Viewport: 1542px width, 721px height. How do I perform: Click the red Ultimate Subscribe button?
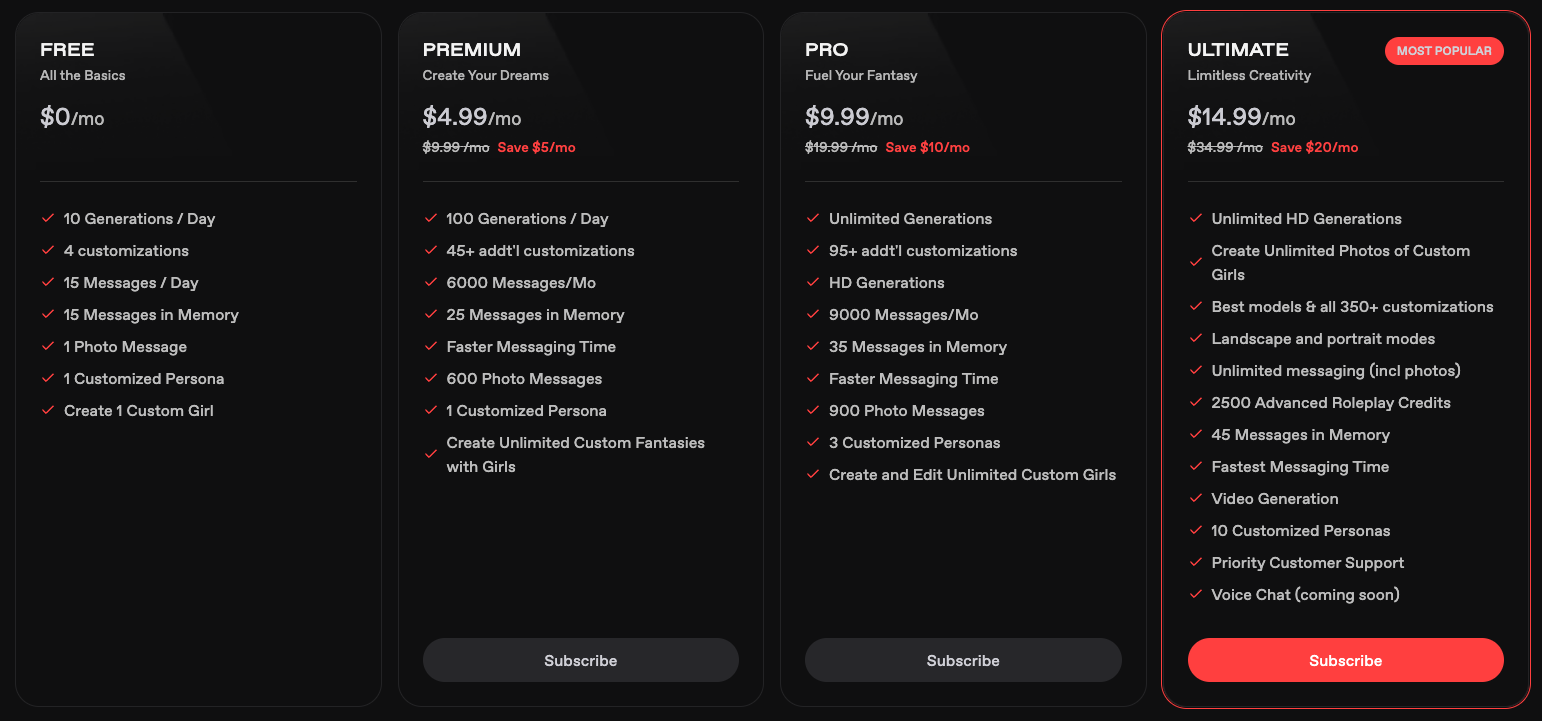coord(1345,661)
